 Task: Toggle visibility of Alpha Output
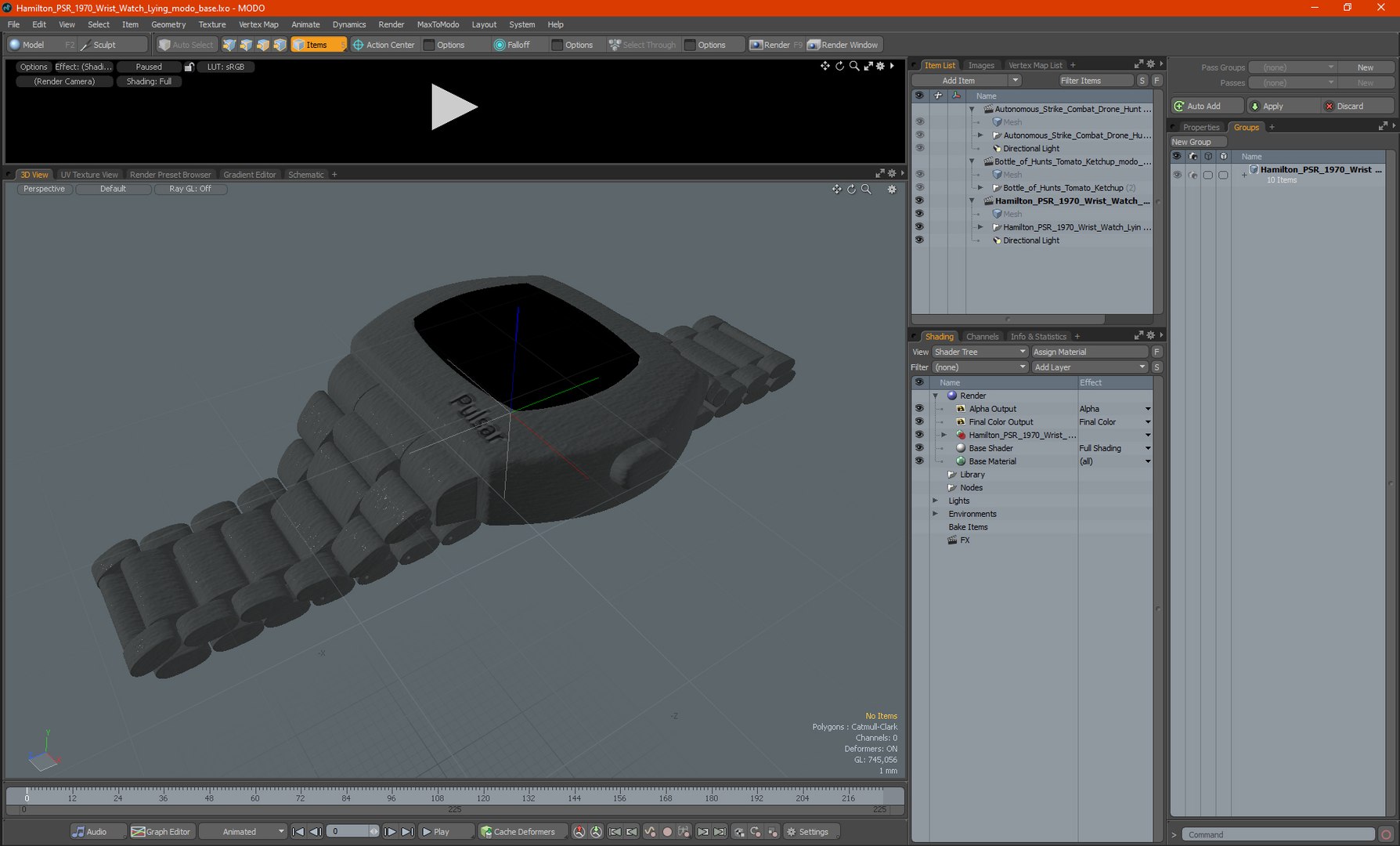pos(919,409)
